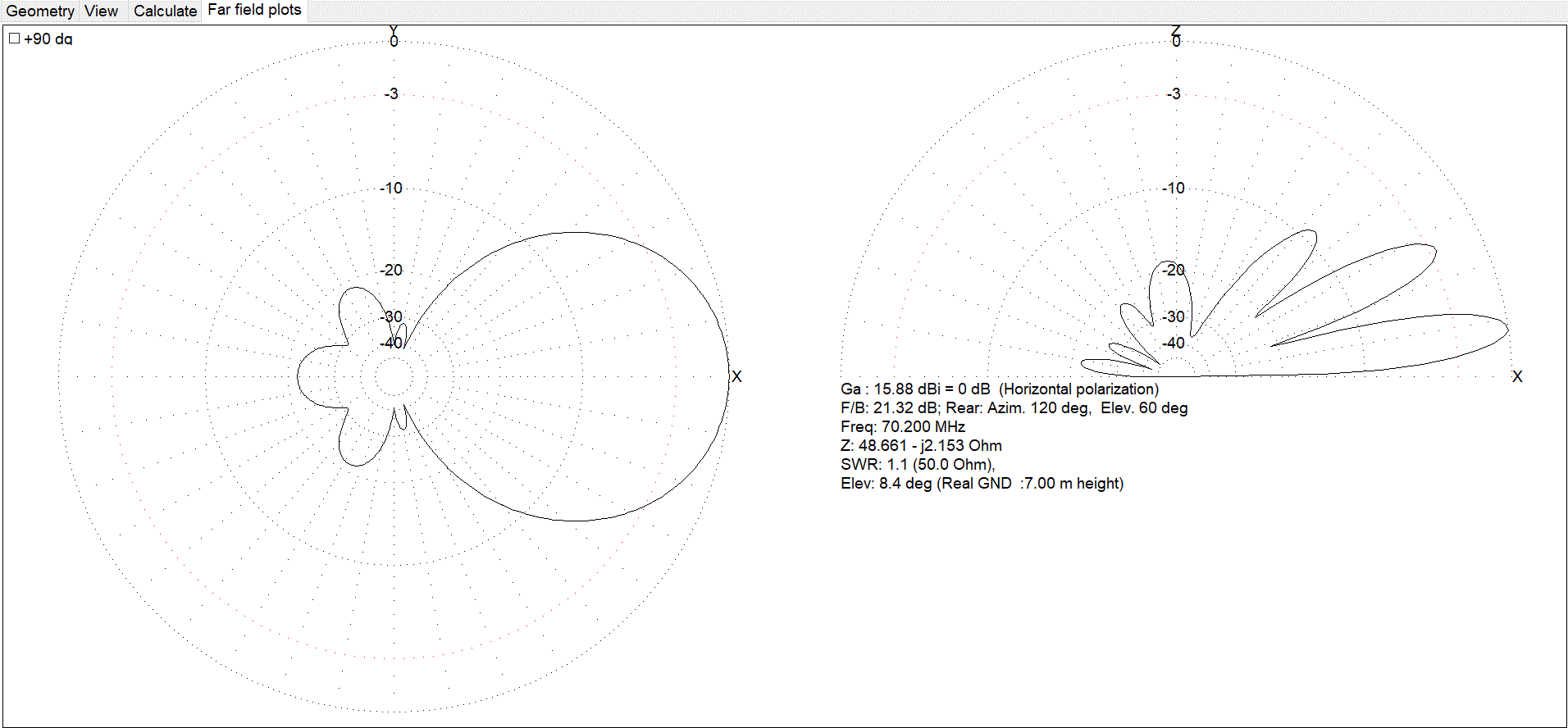The width and height of the screenshot is (1568, 728).
Task: Click the Z impedance readout line
Action: point(921,446)
